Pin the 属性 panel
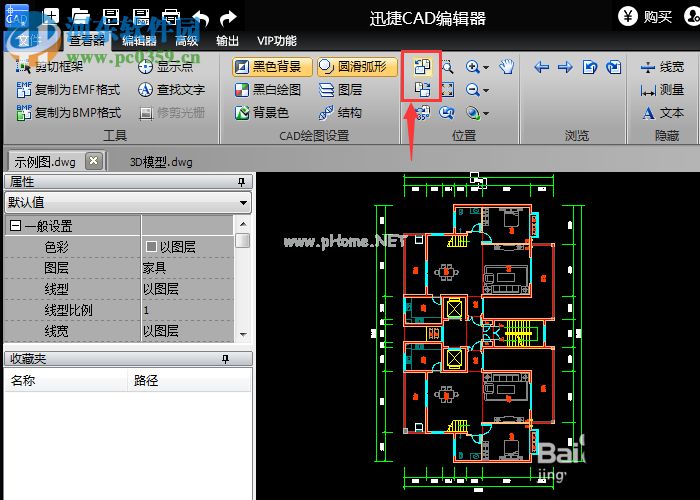Screen dimensions: 700x500 242,182
